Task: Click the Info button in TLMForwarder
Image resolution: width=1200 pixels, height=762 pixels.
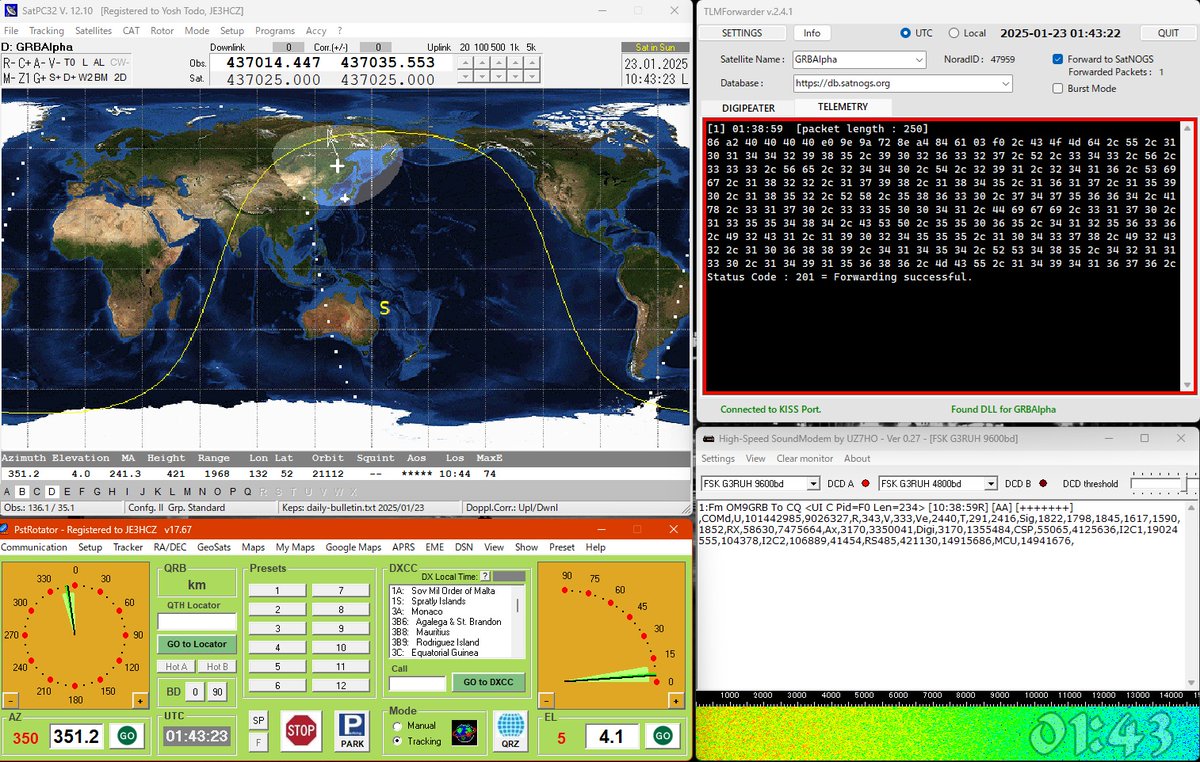Action: click(x=812, y=33)
